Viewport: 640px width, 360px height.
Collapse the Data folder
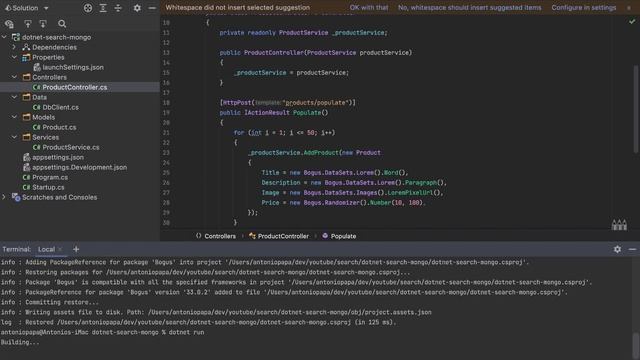tap(14, 97)
